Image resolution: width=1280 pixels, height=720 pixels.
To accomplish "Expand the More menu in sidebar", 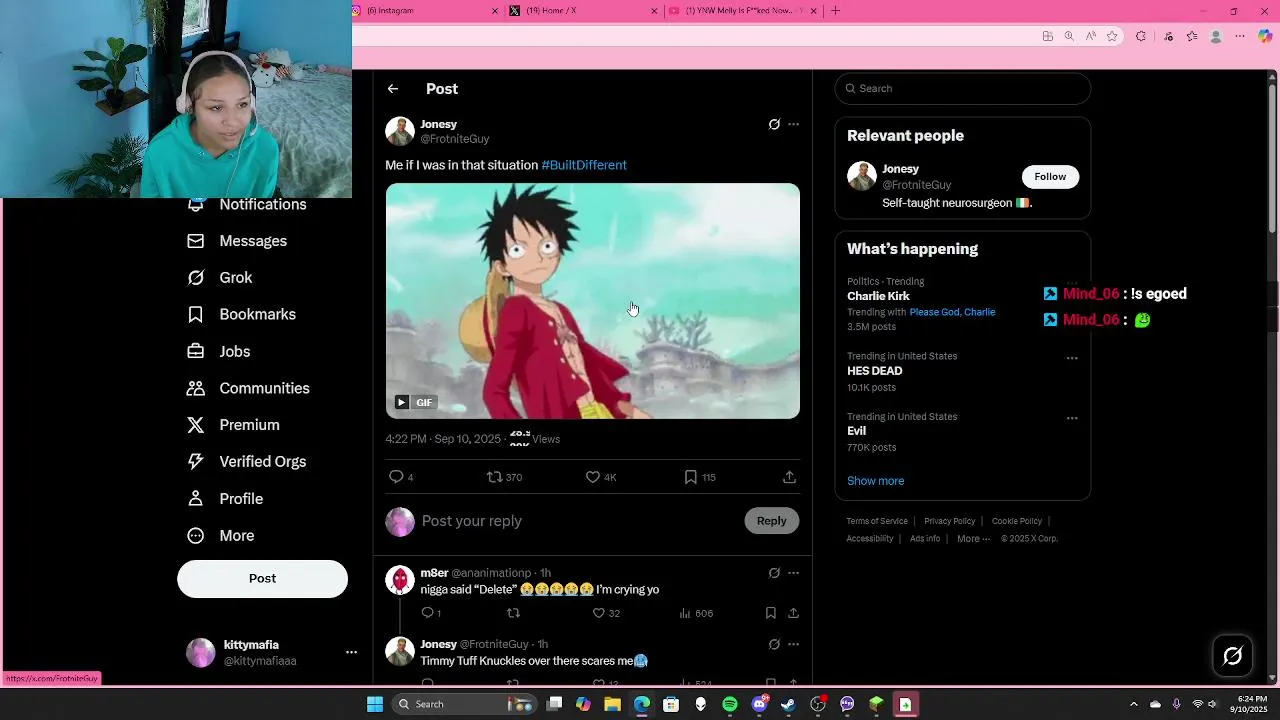I will (221, 536).
